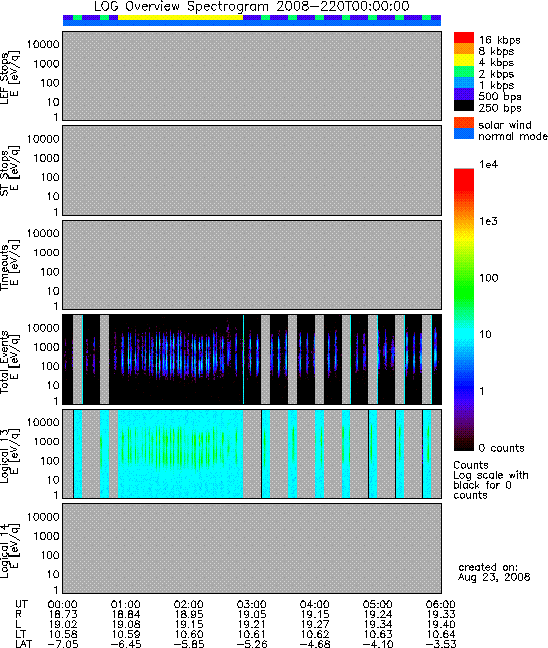The image size is (548, 648).
Task: Click the Total Events spectrogram panel
Action: [252, 359]
